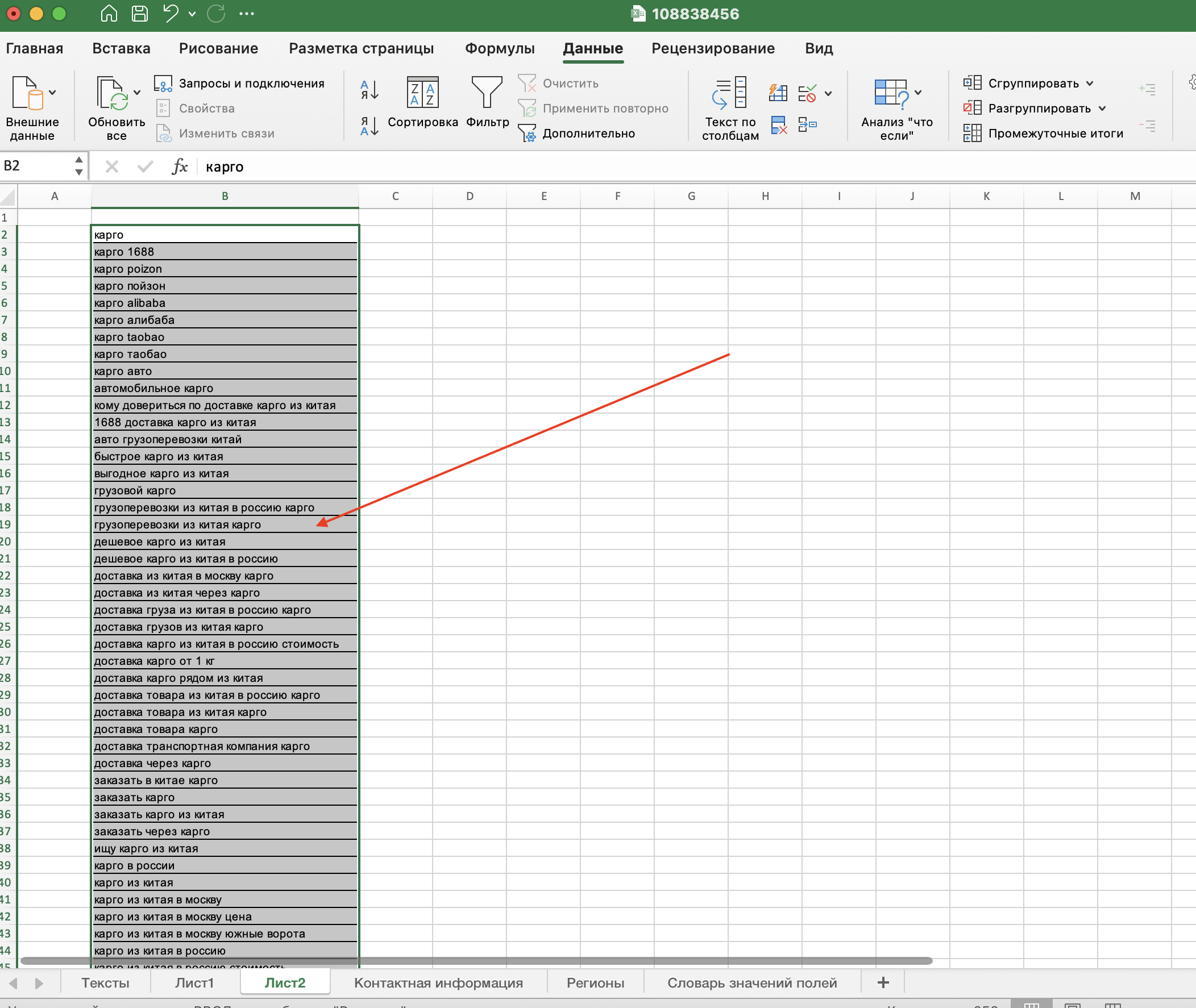Sort ascending А to Я
Viewport: 1196px width, 1008px height.
pos(370,90)
